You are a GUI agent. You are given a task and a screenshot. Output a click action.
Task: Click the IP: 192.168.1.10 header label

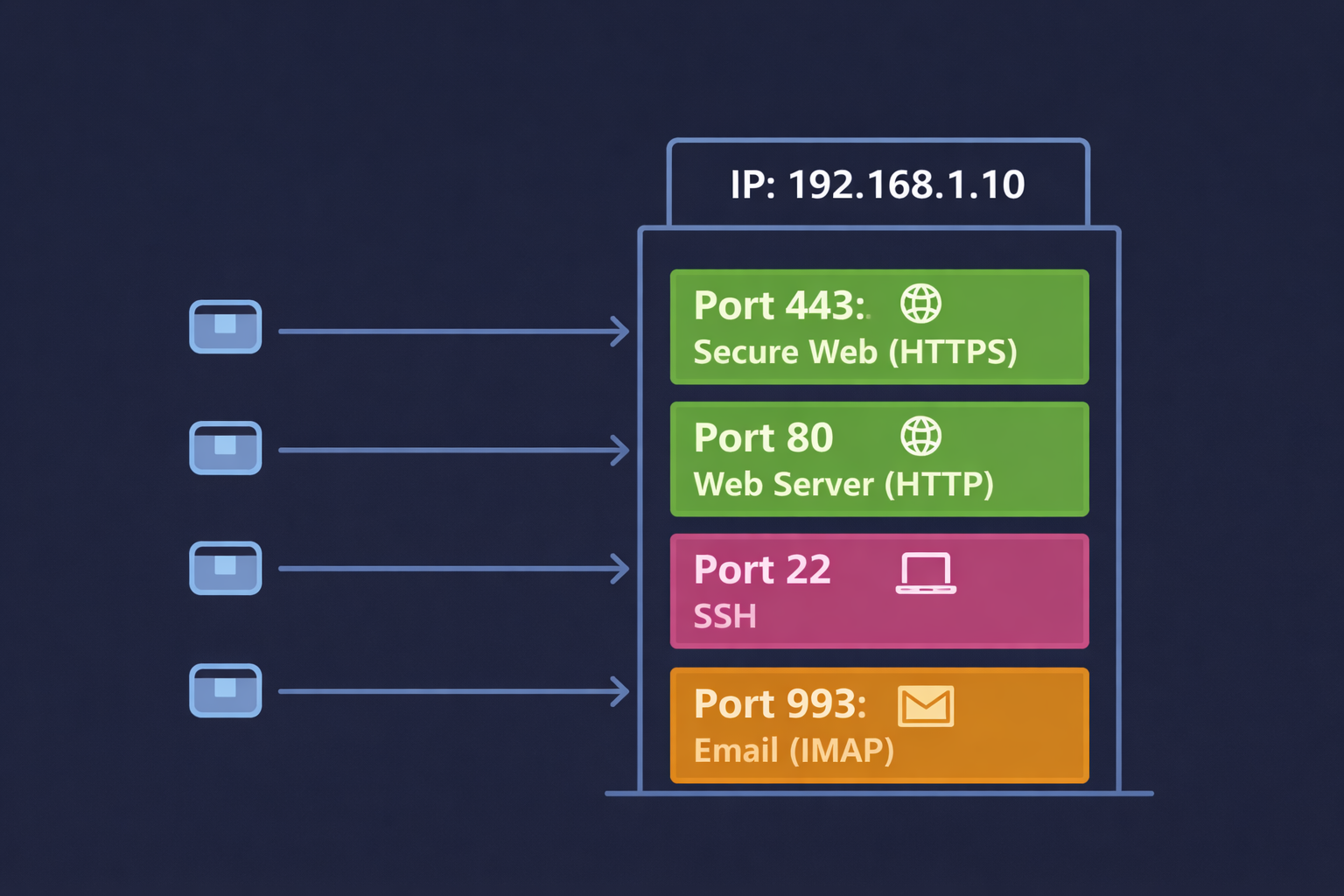point(878,185)
